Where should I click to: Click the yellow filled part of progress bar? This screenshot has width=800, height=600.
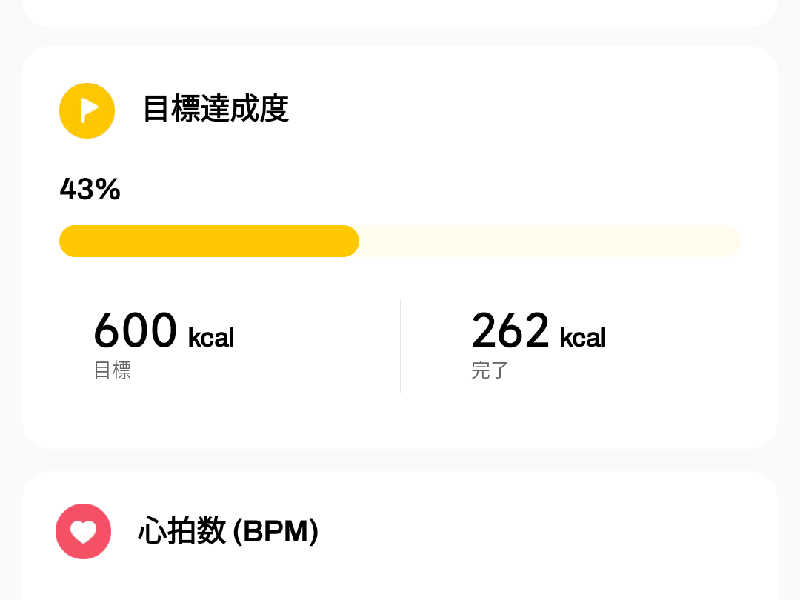[x=209, y=241]
